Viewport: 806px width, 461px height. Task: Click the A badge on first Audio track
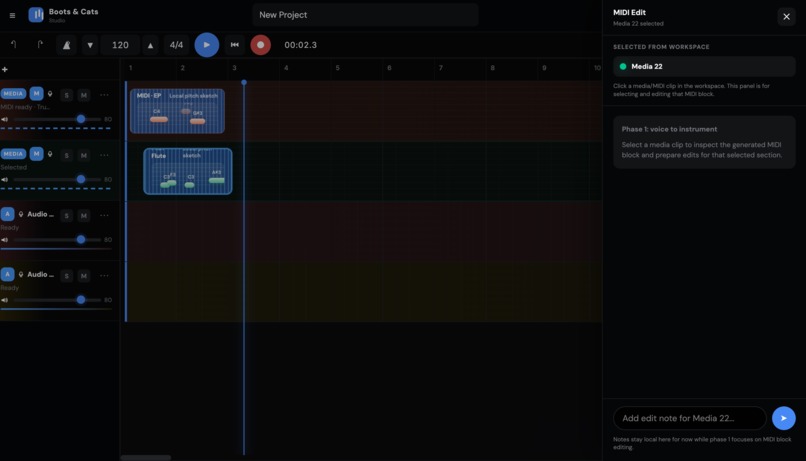7,214
